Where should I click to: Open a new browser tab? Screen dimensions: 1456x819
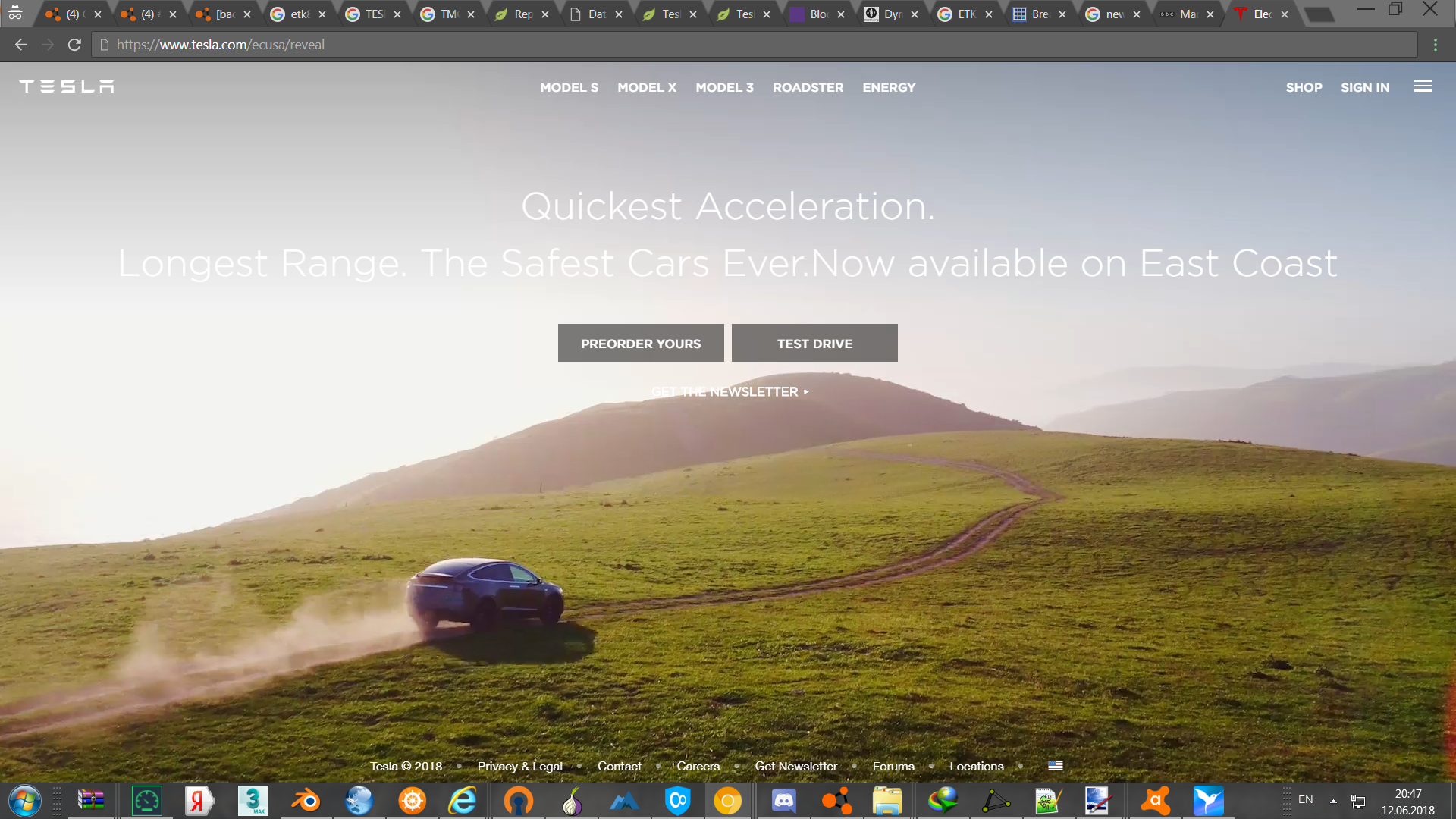pos(1319,14)
